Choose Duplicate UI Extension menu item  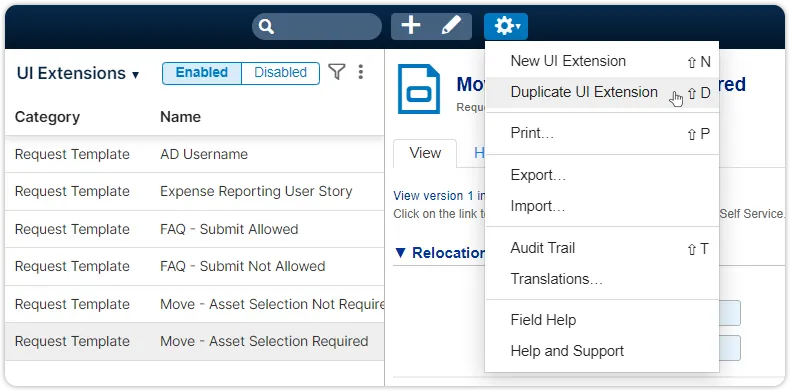point(602,92)
